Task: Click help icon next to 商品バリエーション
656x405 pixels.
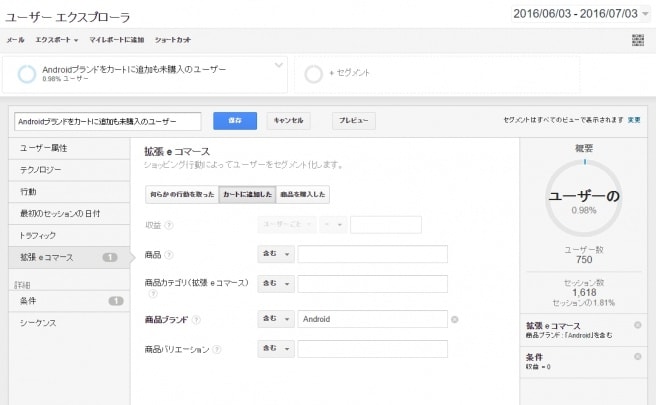Action: pos(216,349)
